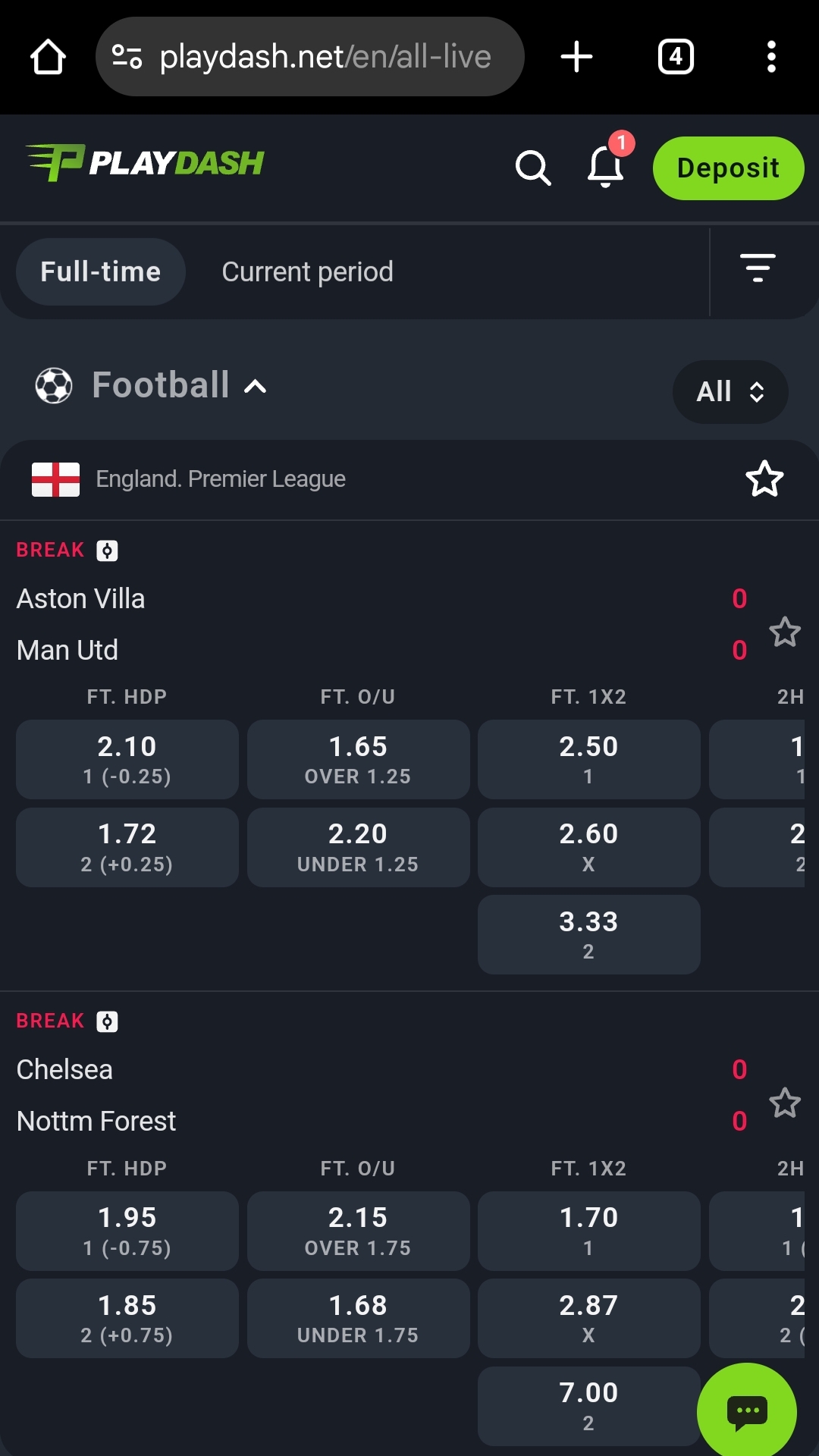Open the browser tab switcher showing 4
This screenshot has height=1456, width=819.
pos(675,57)
